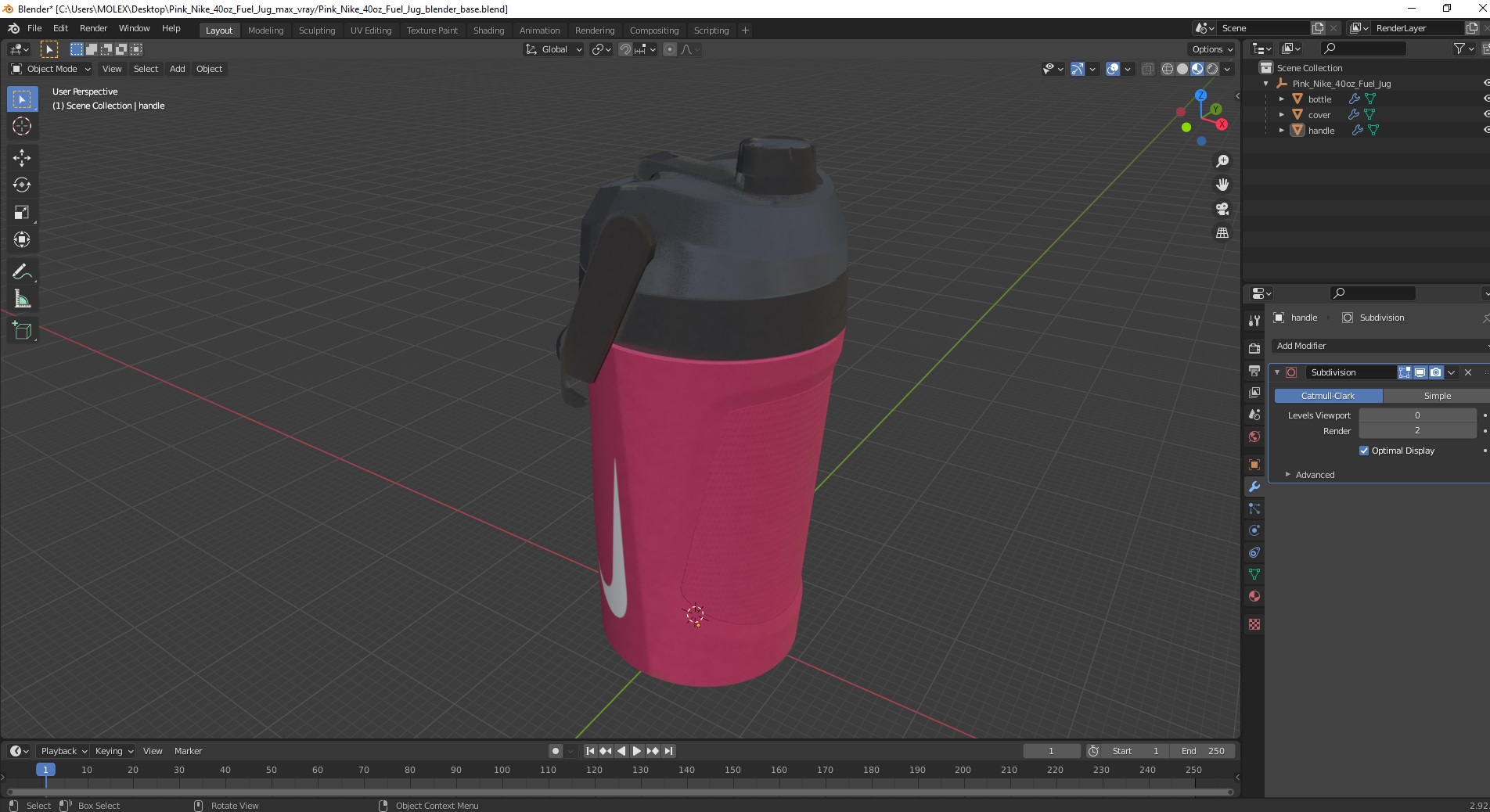This screenshot has width=1490, height=812.
Task: Switch to rendered viewport shading
Action: coord(1212,69)
